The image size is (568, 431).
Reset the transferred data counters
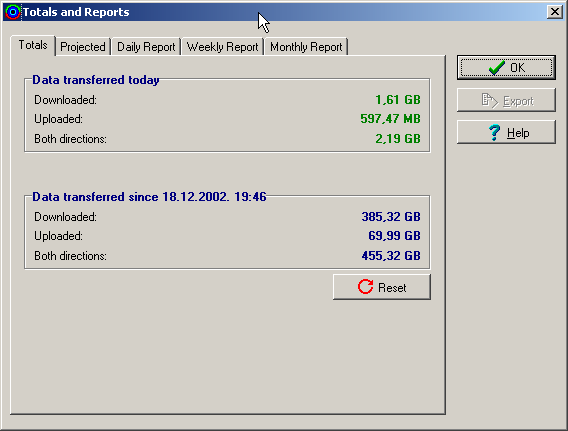[382, 287]
